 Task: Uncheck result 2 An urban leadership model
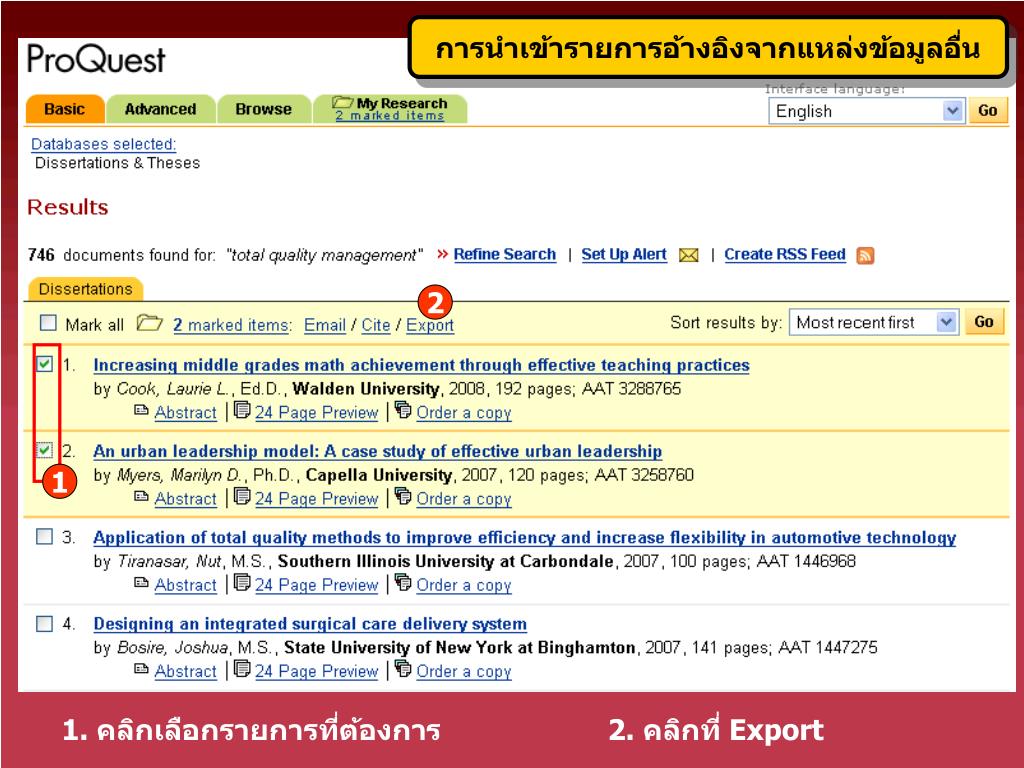[44, 450]
